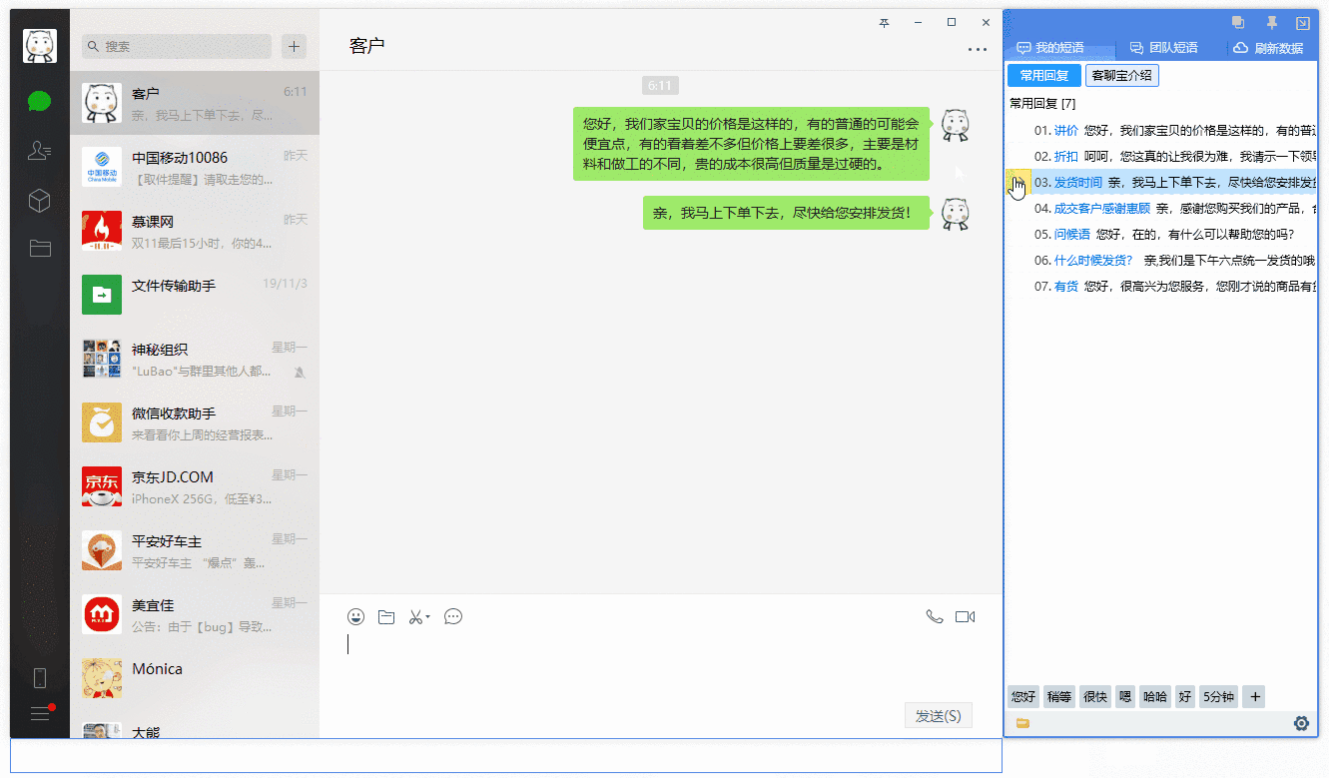Click the copy windows icon in phrase panel
Screen dimensions: 1329x778
click(x=1238, y=22)
